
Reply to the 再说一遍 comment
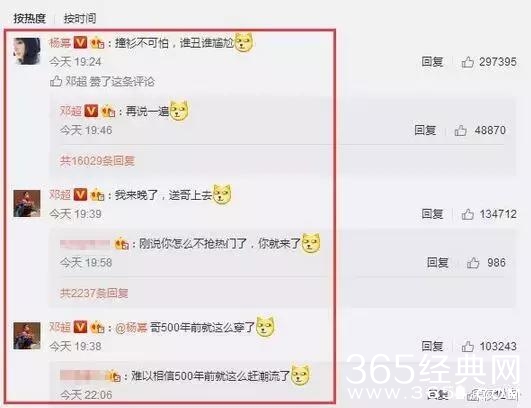(x=425, y=130)
